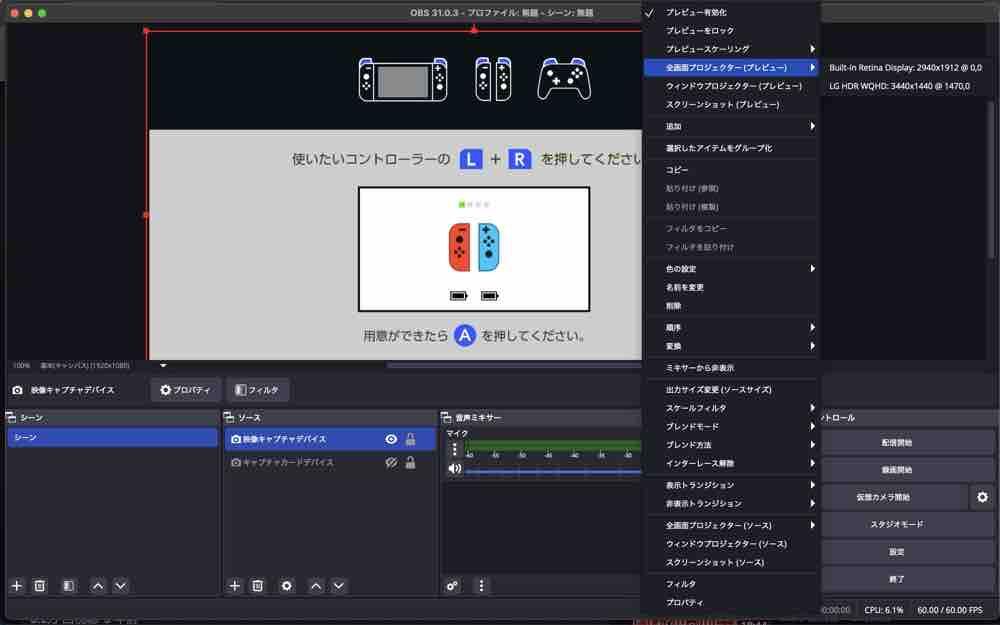The height and width of the screenshot is (625, 1000).
Task: Select the シーン item in scenes list
Action: click(112, 438)
